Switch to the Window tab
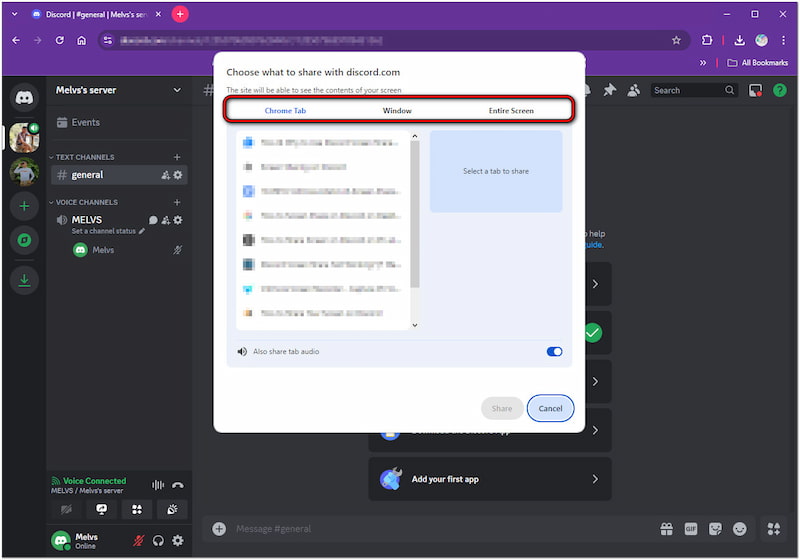Viewport: 800px width, 560px height. point(397,111)
